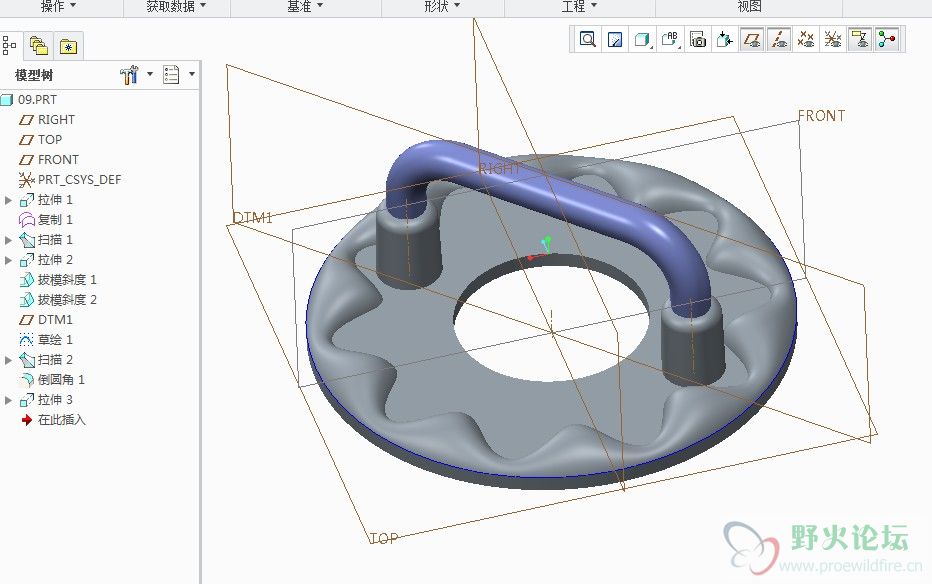Expand the 拉伸 1 feature node
Screen dimensions: 932x584
pyautogui.click(x=8, y=200)
